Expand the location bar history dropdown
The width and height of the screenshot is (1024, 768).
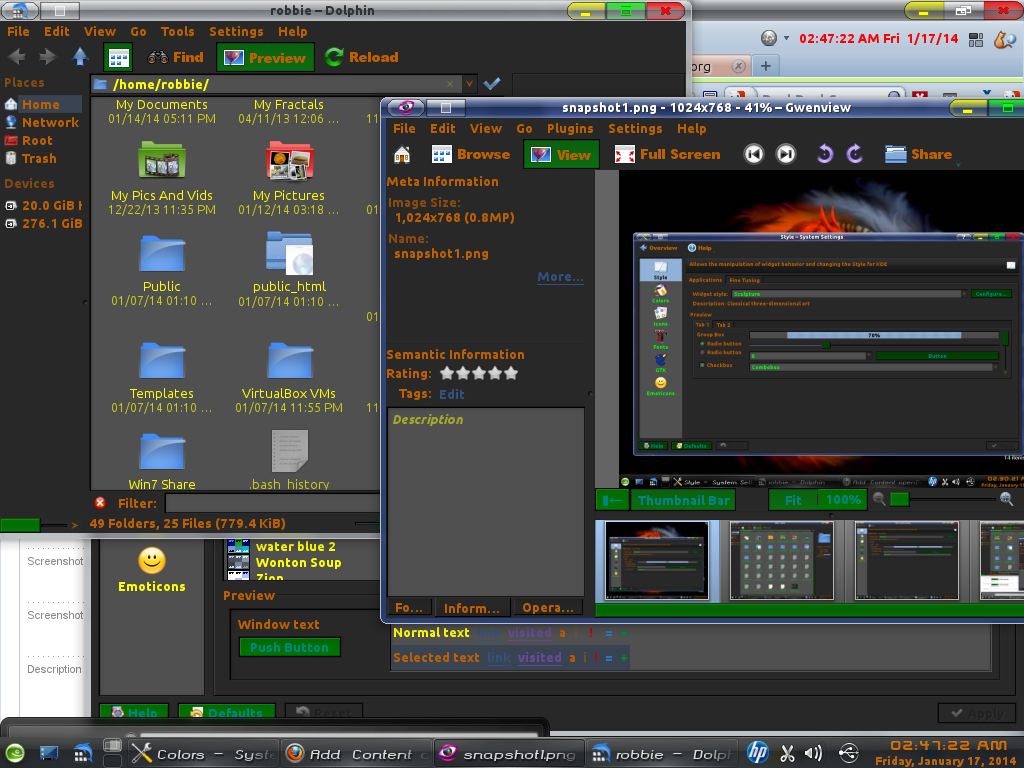469,84
